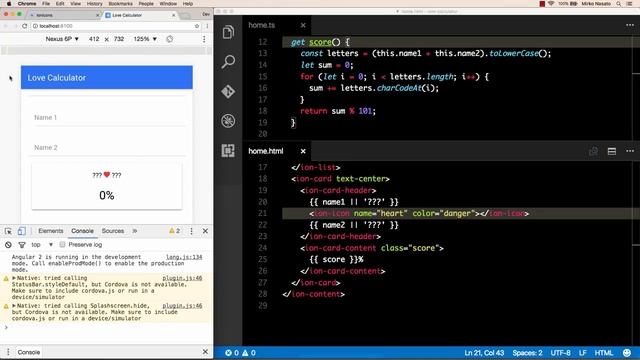Close the home.html editor tab

pyautogui.click(x=303, y=151)
